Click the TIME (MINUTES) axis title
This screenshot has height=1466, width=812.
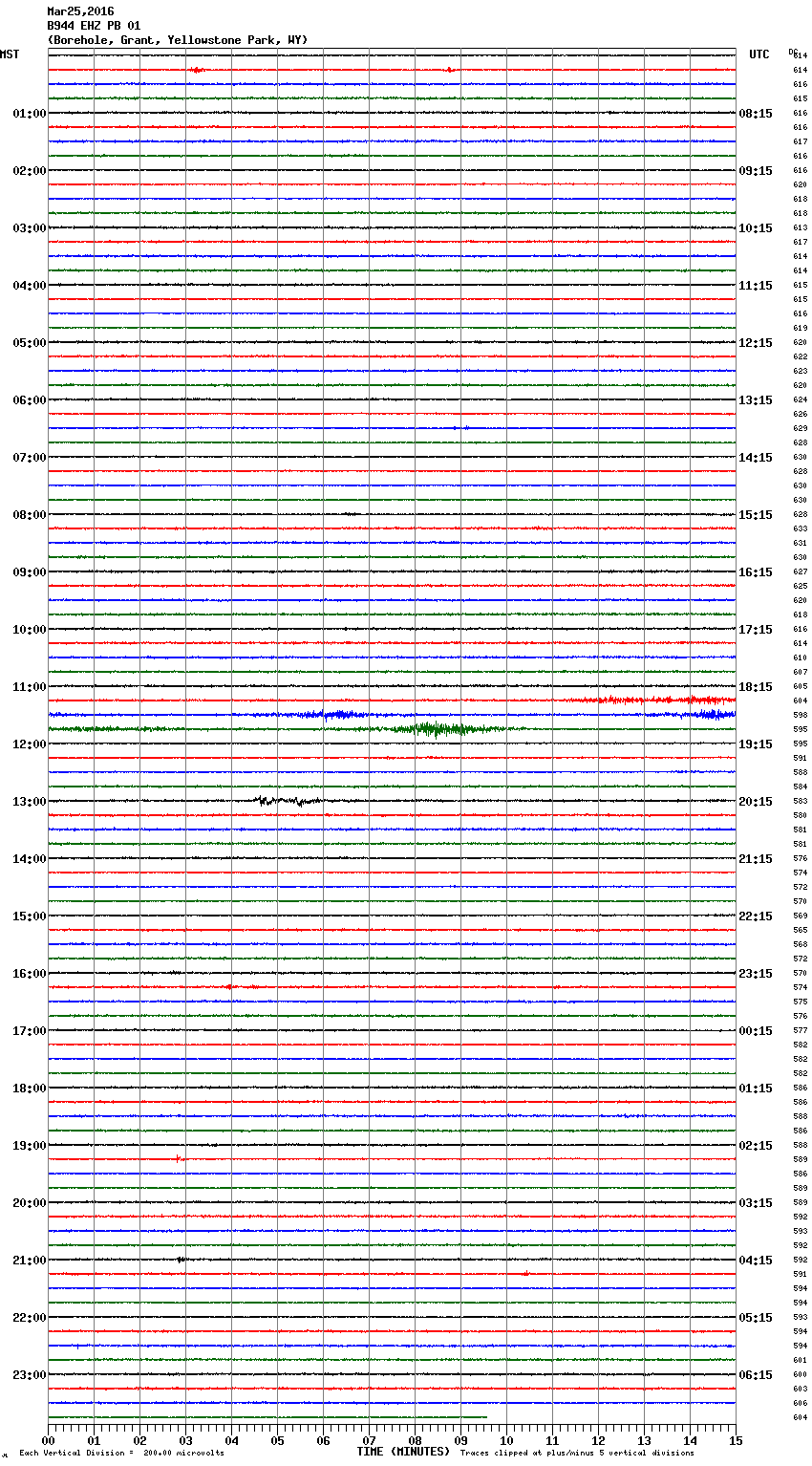[x=403, y=1452]
